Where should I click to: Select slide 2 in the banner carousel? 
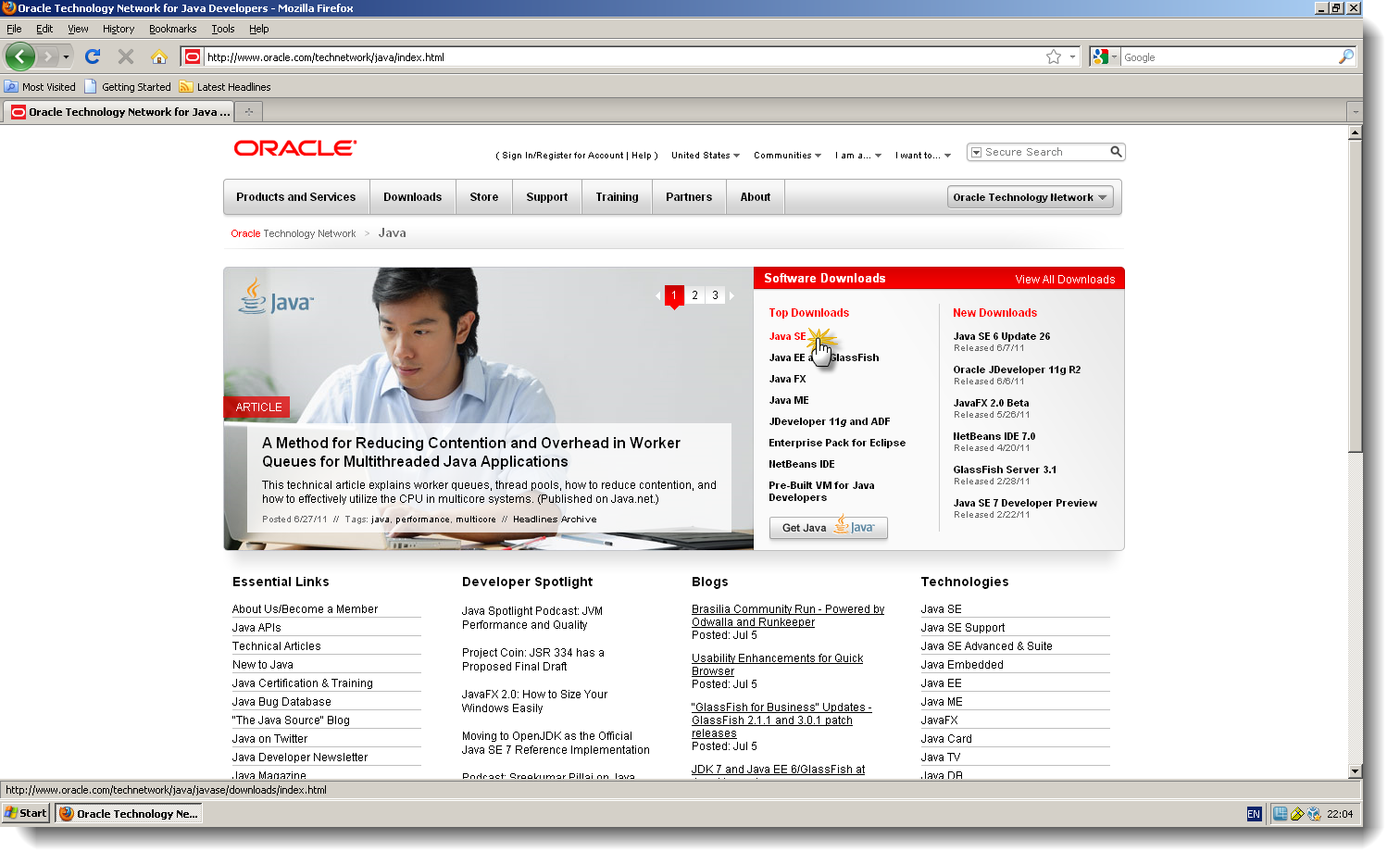coord(694,294)
